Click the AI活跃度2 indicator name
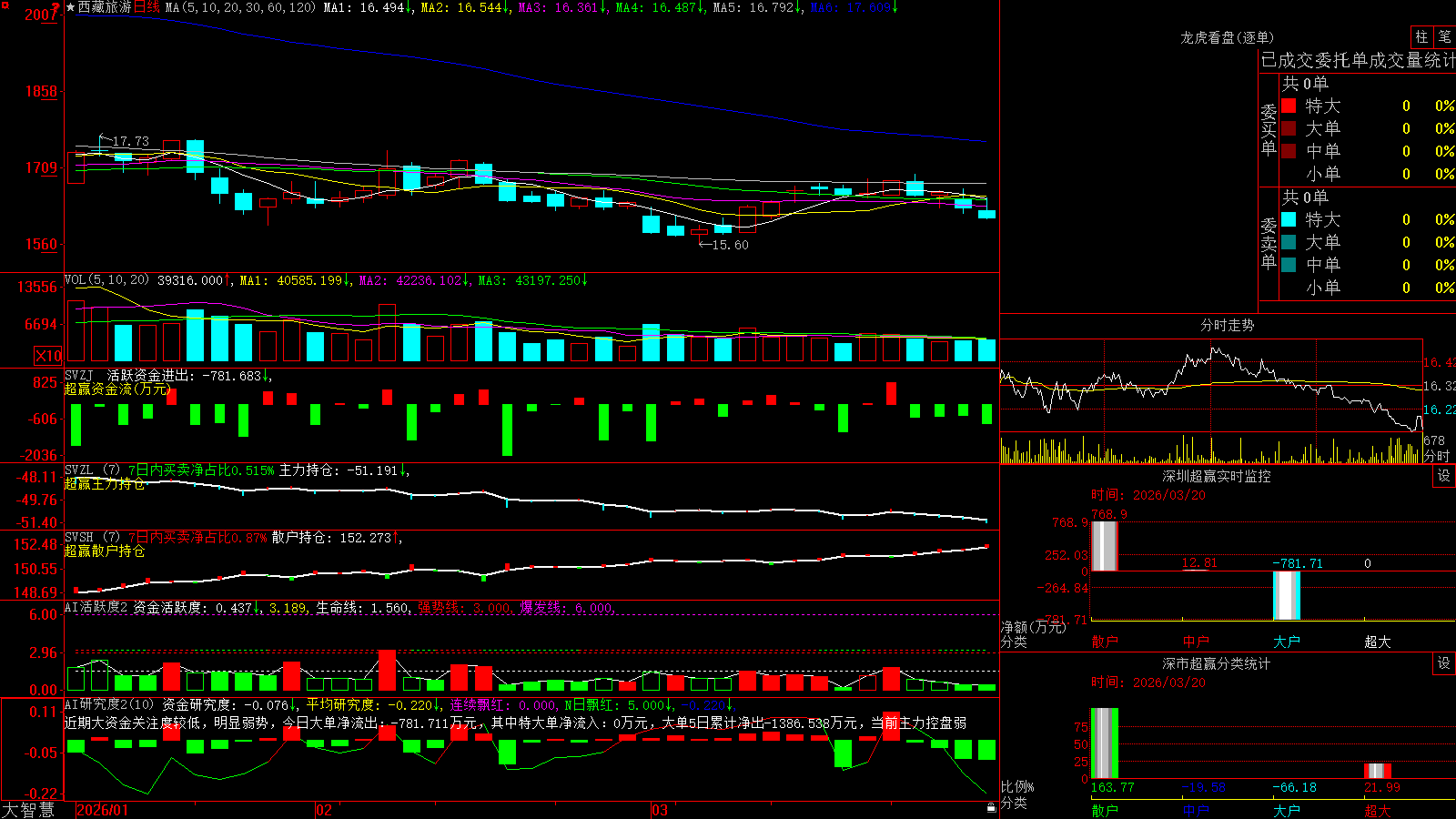This screenshot has height=819, width=1456. (96, 607)
